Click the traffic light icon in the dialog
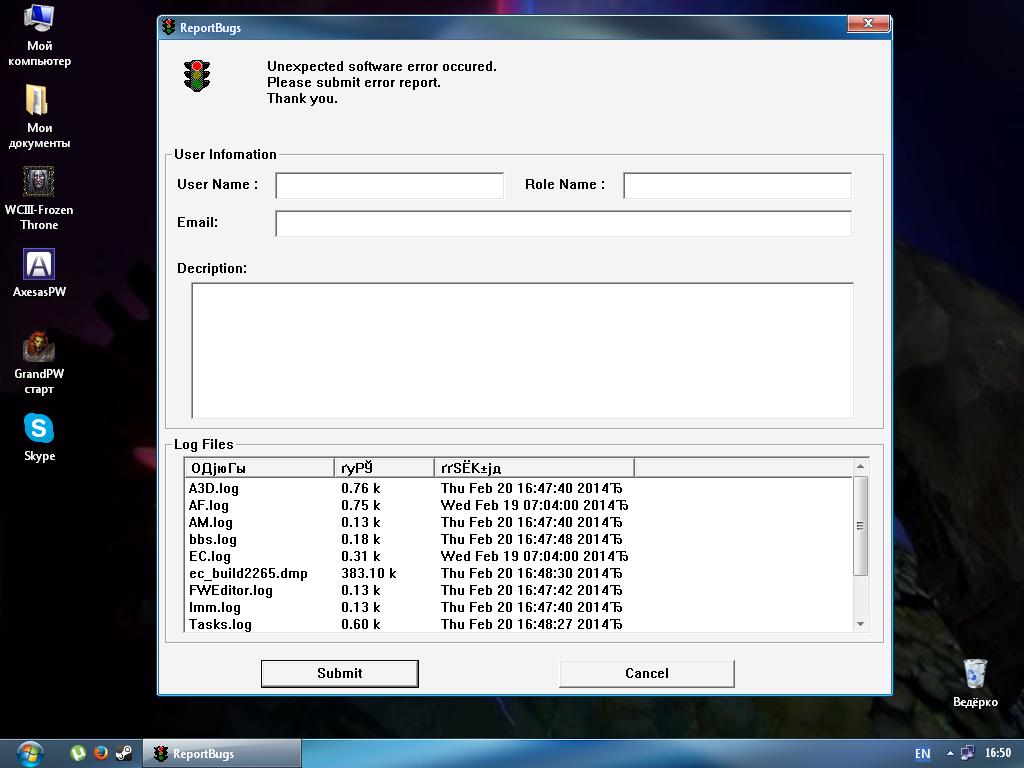 coord(197,76)
